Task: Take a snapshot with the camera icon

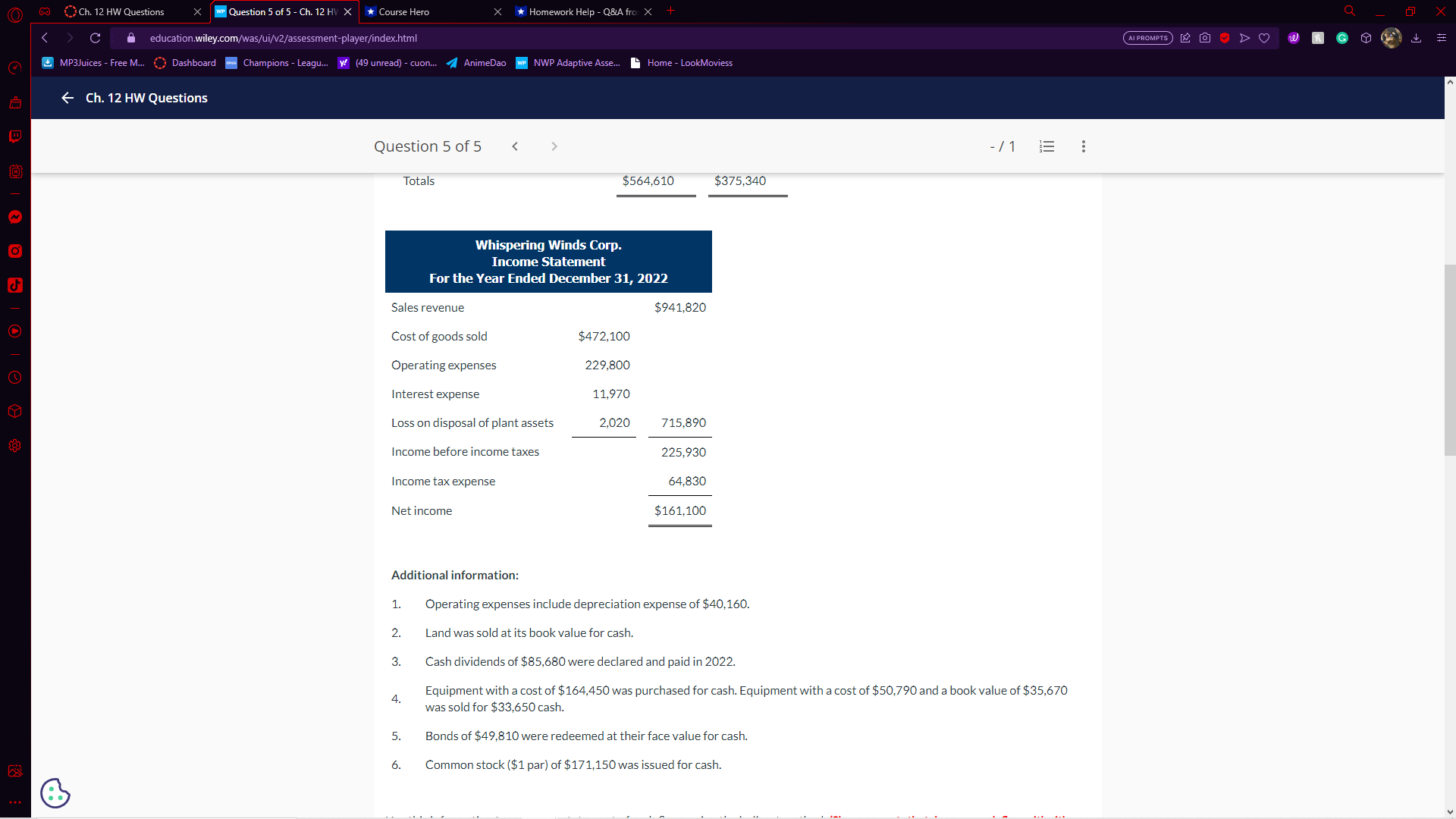Action: click(x=1205, y=38)
